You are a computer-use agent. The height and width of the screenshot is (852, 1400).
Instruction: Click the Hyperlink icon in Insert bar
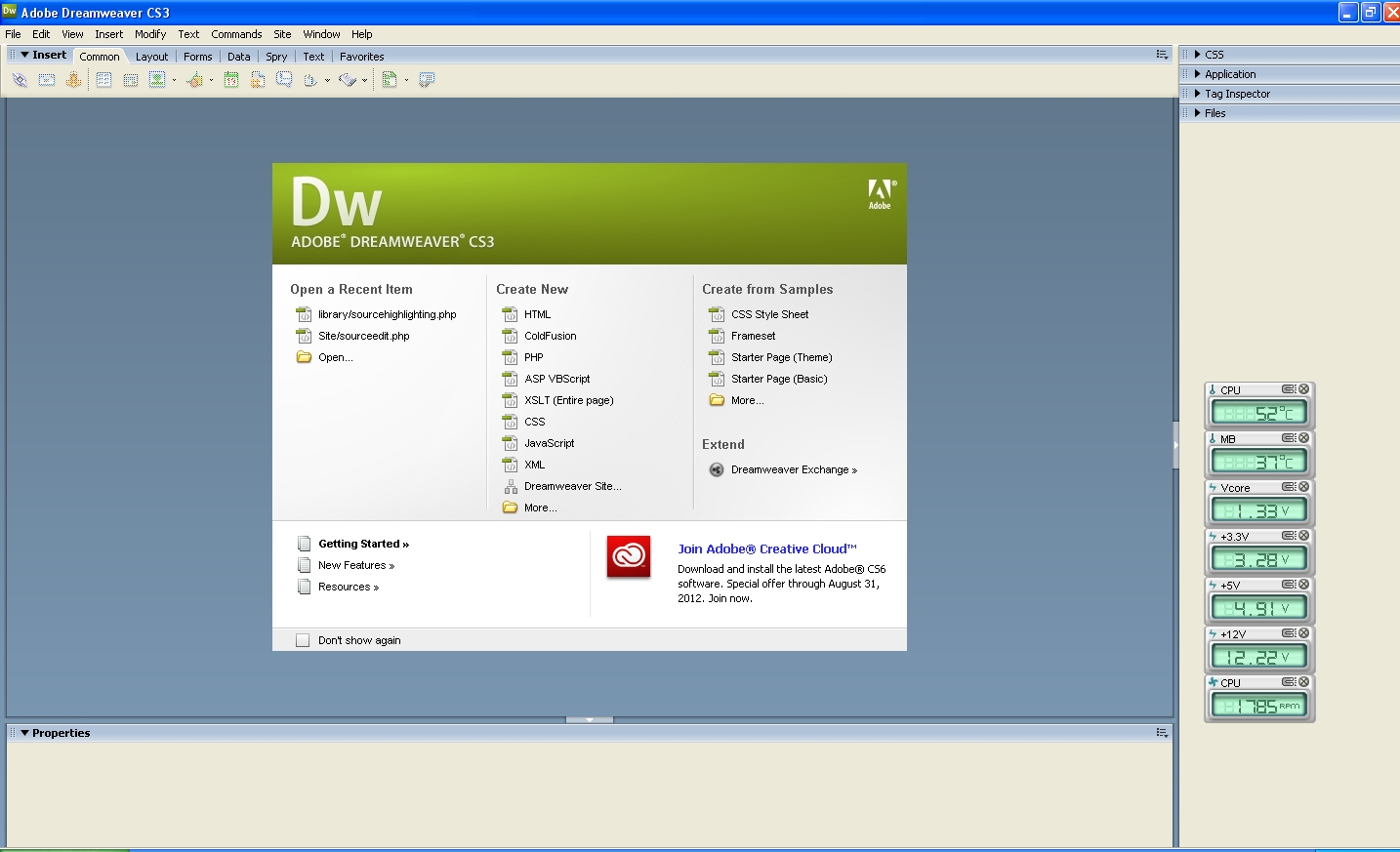coord(20,80)
